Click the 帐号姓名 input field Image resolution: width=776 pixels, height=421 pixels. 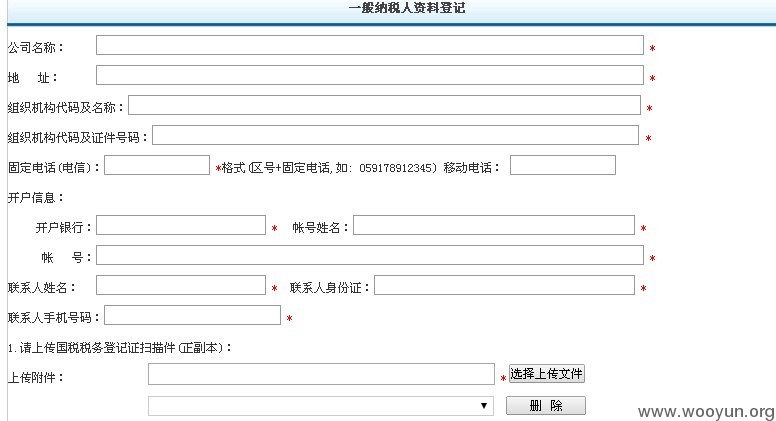click(494, 225)
